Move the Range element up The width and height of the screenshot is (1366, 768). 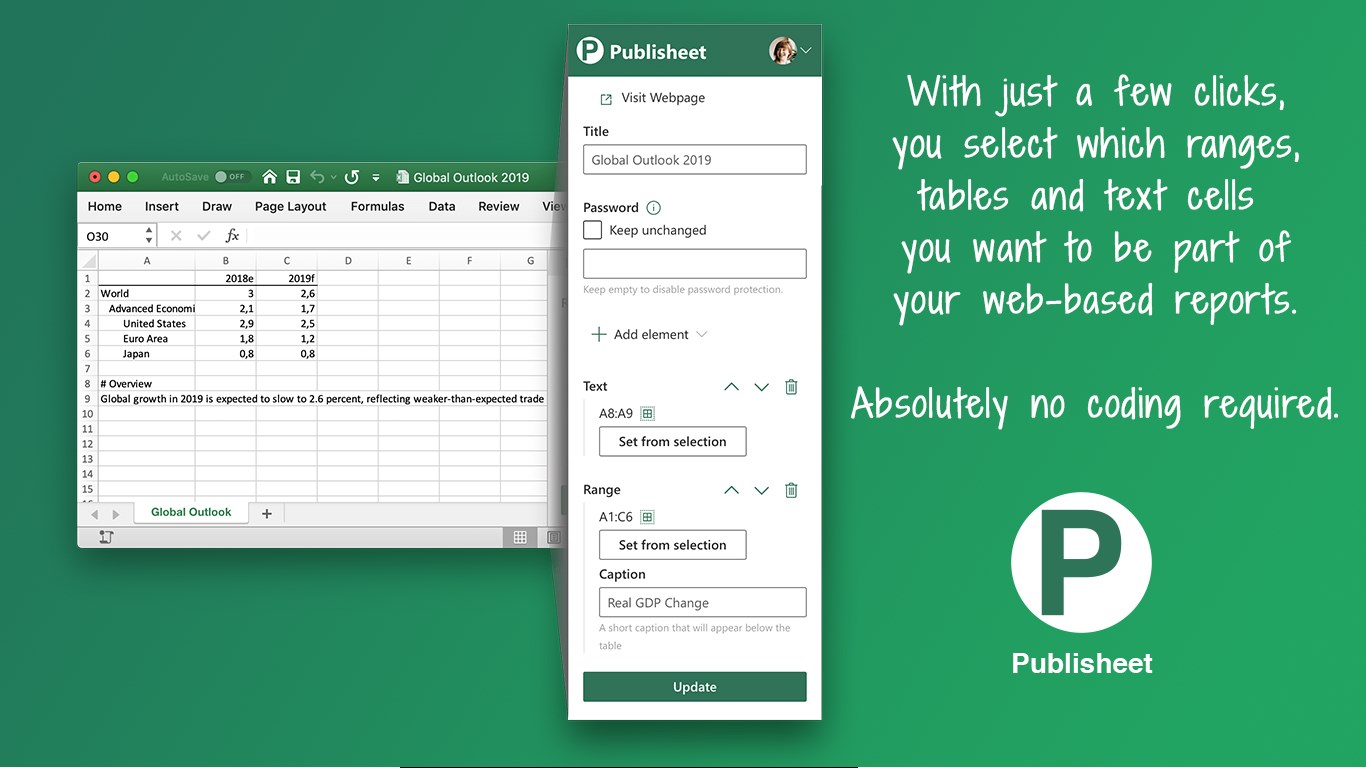(732, 490)
